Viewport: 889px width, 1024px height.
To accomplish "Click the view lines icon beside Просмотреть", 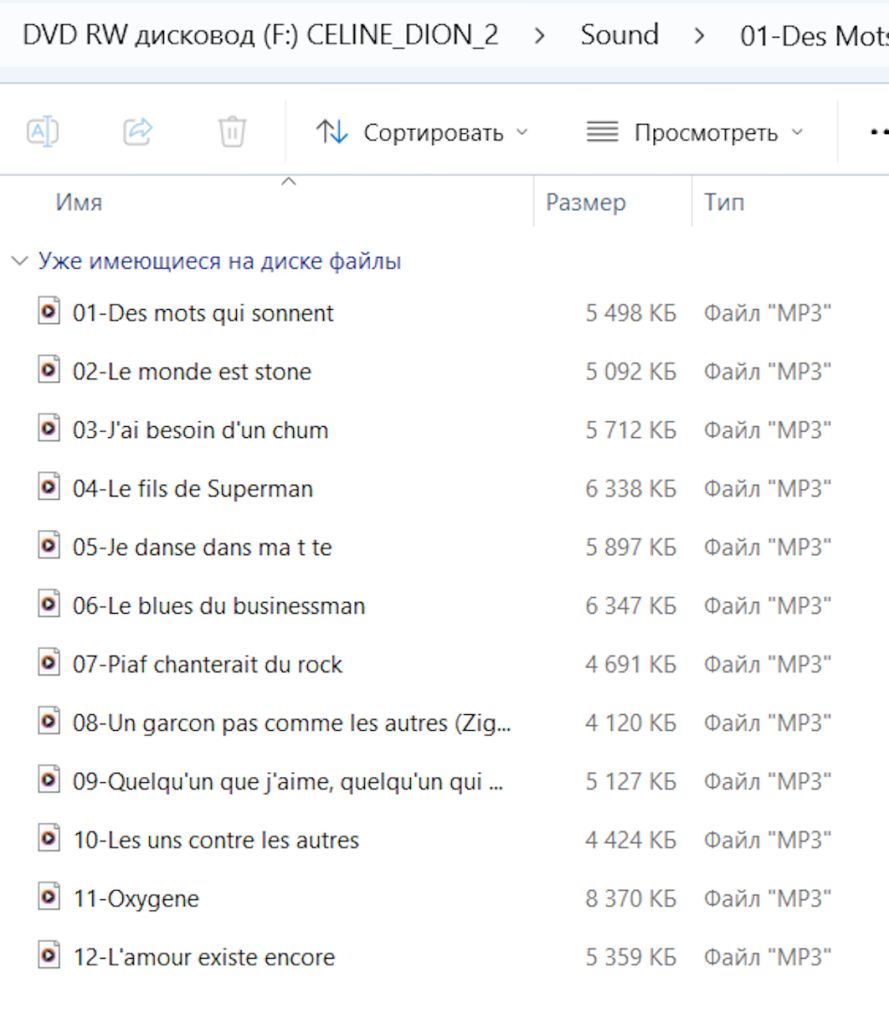I will [602, 132].
